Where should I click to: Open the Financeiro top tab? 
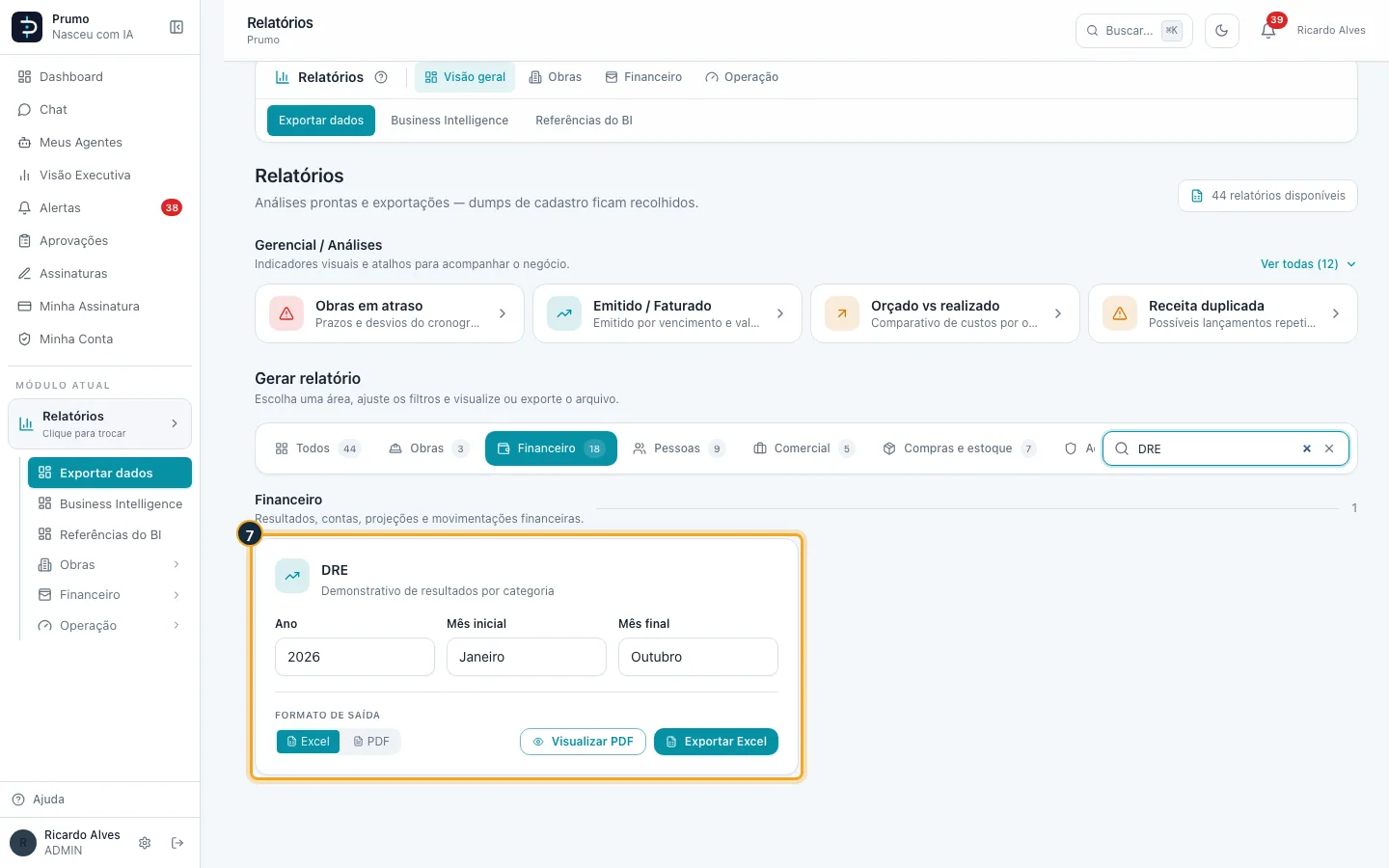[643, 77]
